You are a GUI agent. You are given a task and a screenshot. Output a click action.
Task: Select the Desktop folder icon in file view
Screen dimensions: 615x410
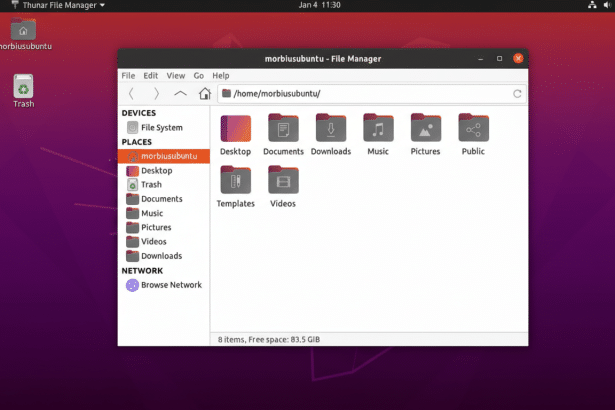point(235,128)
